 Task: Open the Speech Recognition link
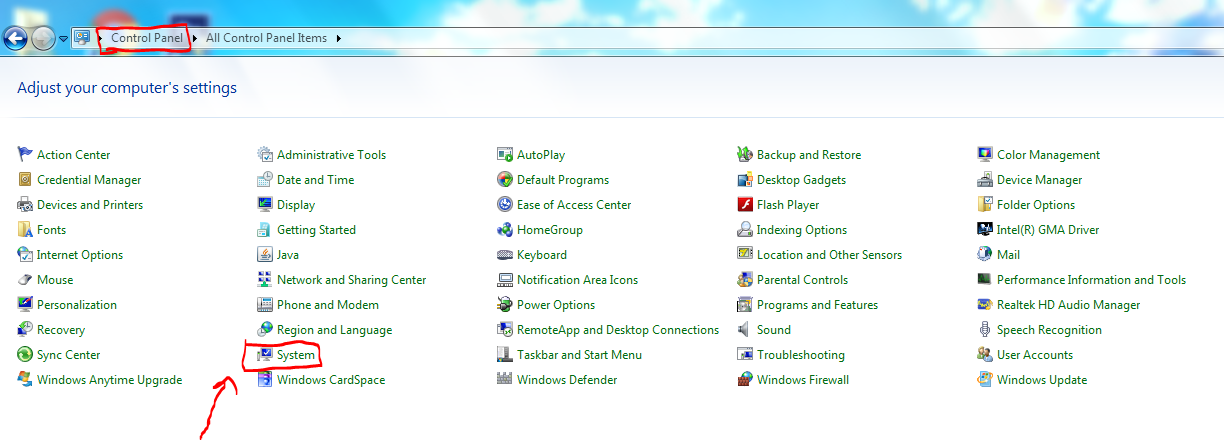pyautogui.click(x=1049, y=330)
